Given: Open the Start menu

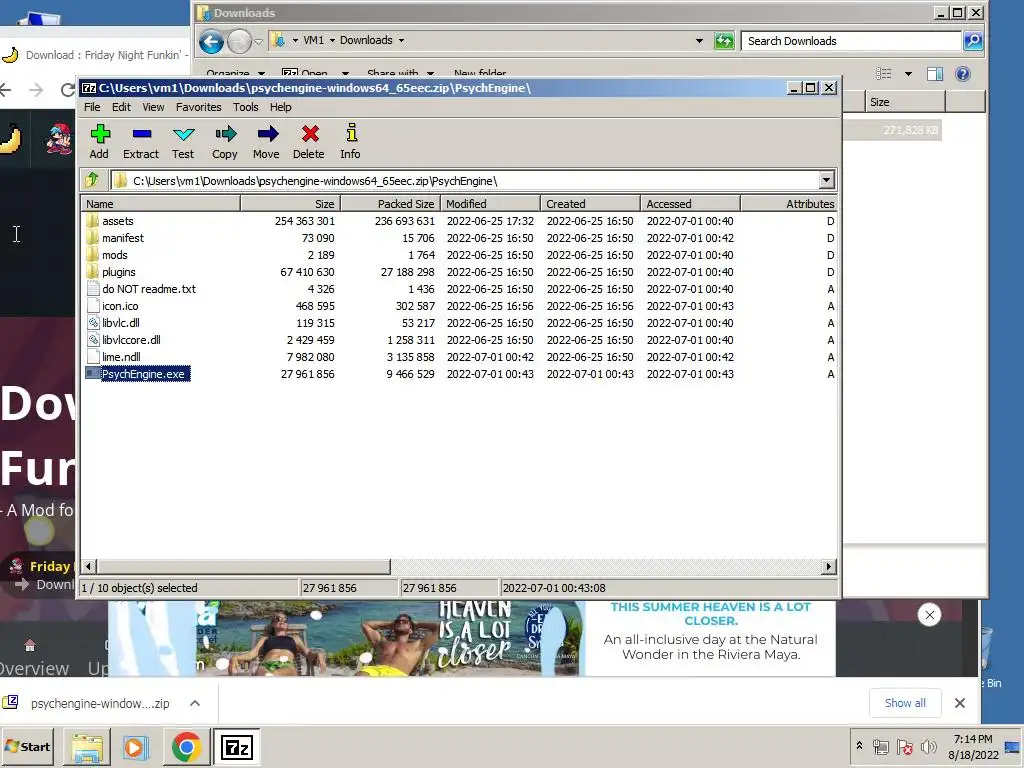Looking at the screenshot, I should (28, 746).
